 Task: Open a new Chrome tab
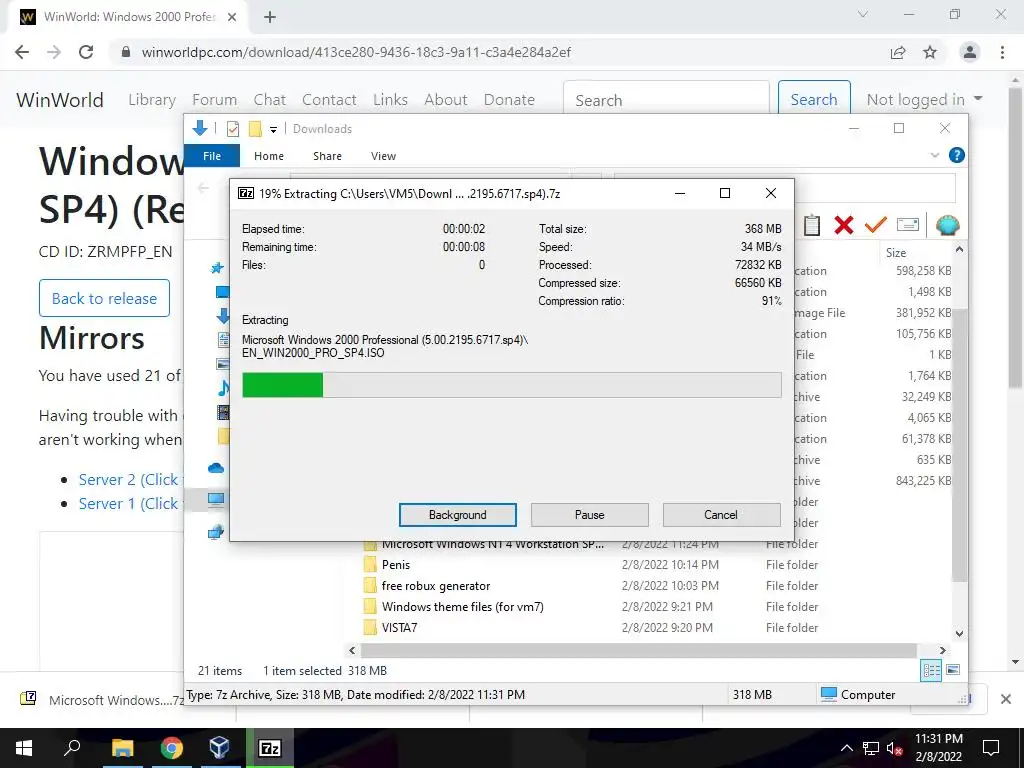coord(270,17)
